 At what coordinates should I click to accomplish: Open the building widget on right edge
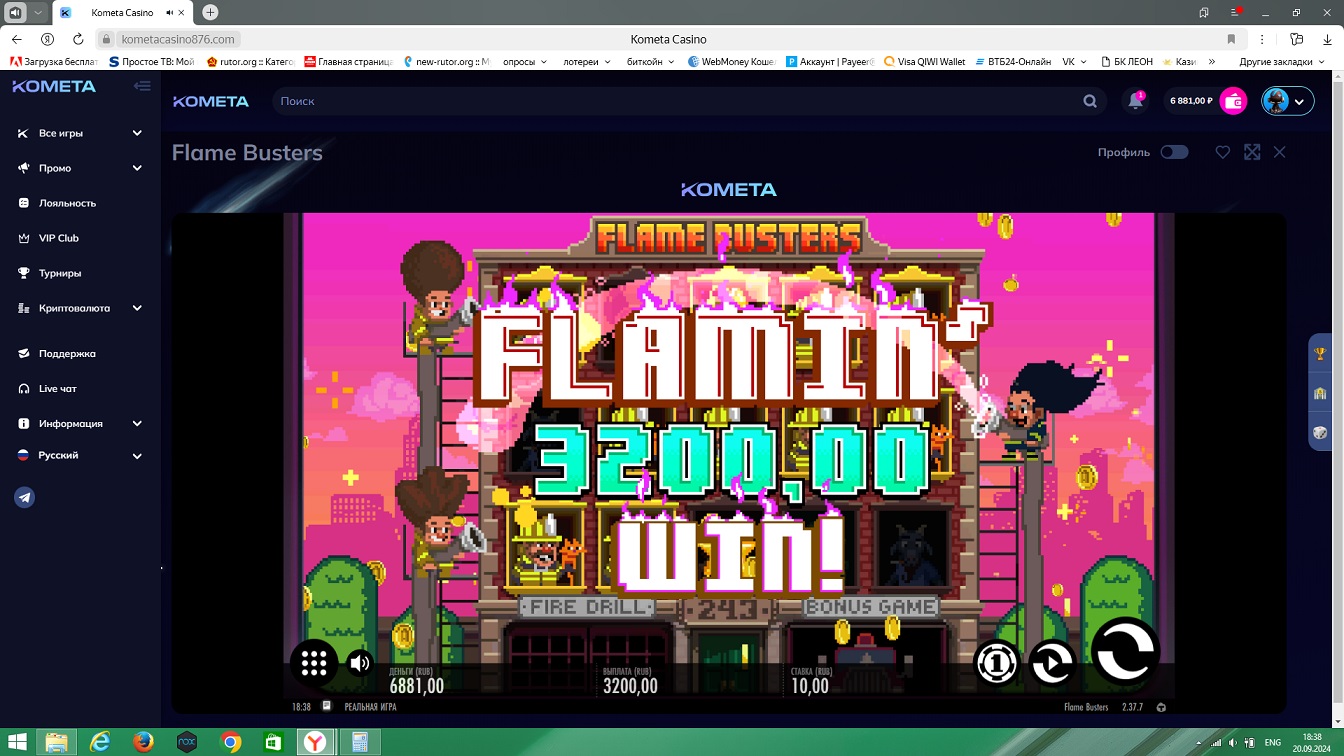1320,393
